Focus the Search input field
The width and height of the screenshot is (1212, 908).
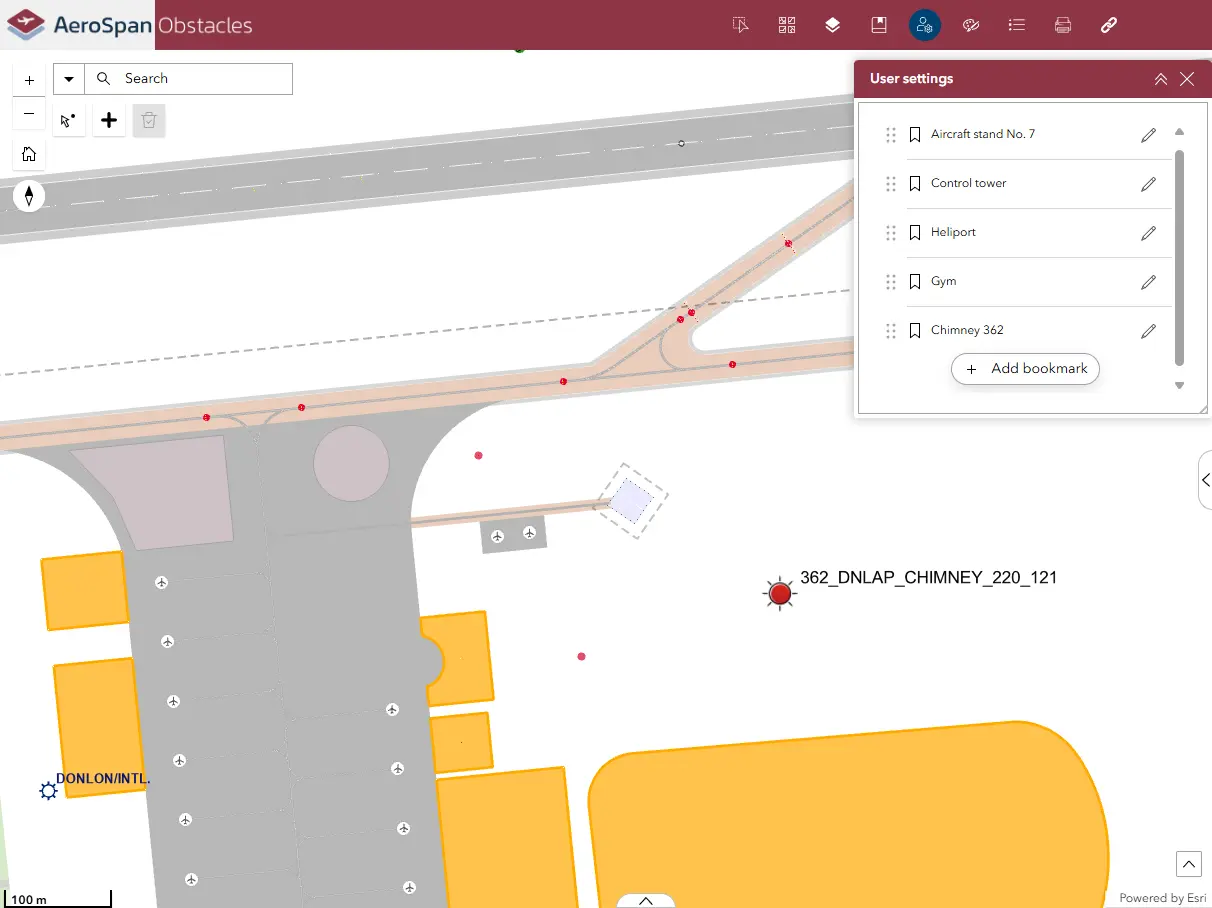tap(189, 79)
